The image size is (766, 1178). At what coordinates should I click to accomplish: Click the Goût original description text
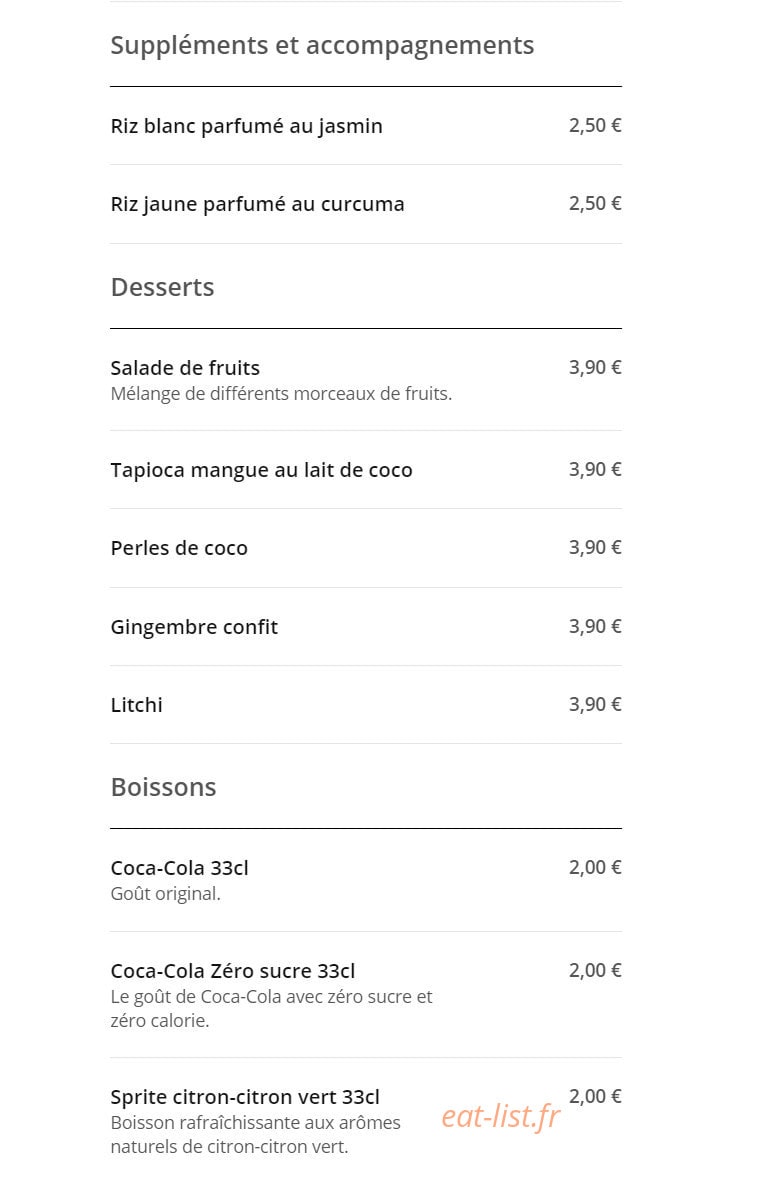(x=165, y=894)
